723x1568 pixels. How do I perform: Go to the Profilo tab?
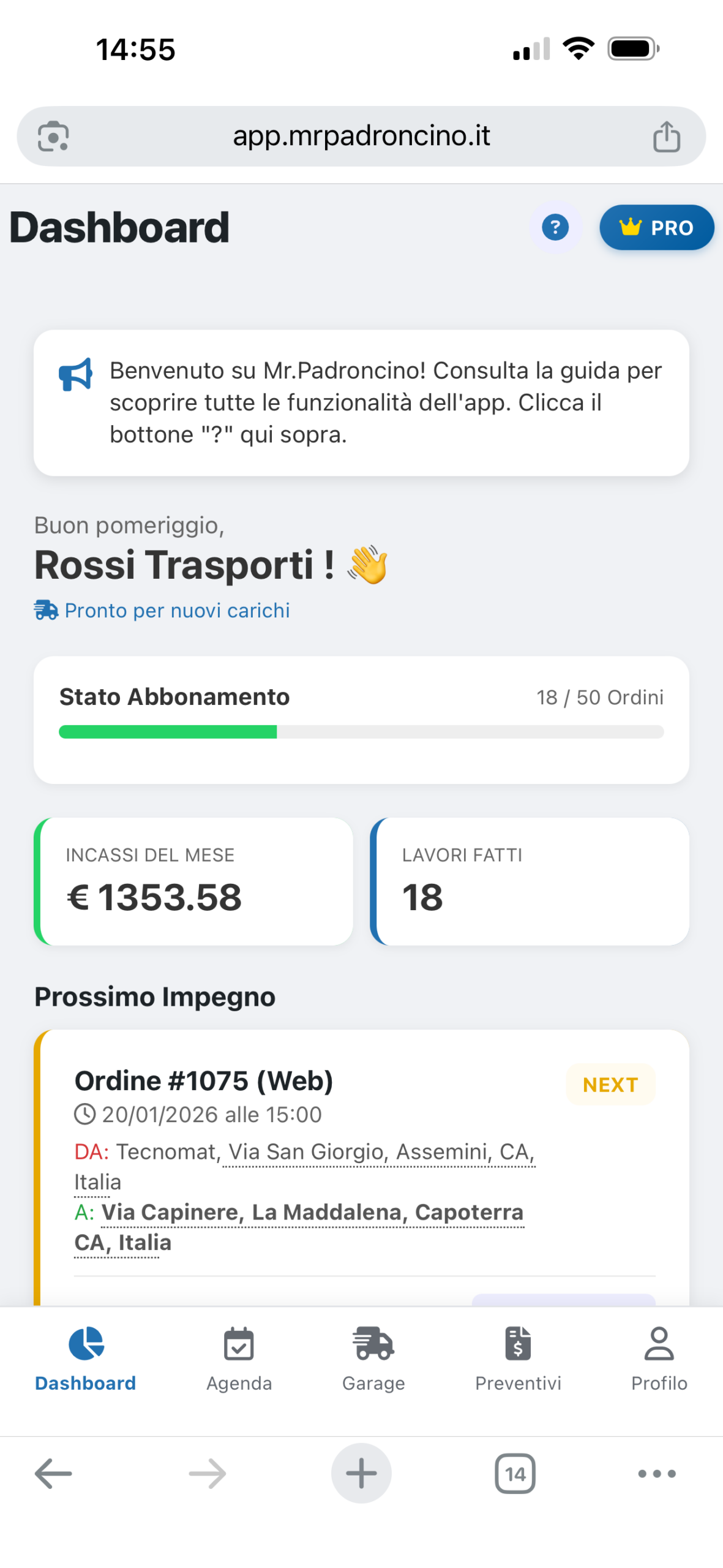[x=659, y=1357]
